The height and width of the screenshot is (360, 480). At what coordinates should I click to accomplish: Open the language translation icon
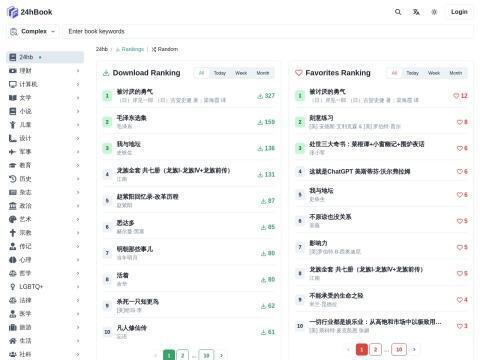click(x=416, y=12)
